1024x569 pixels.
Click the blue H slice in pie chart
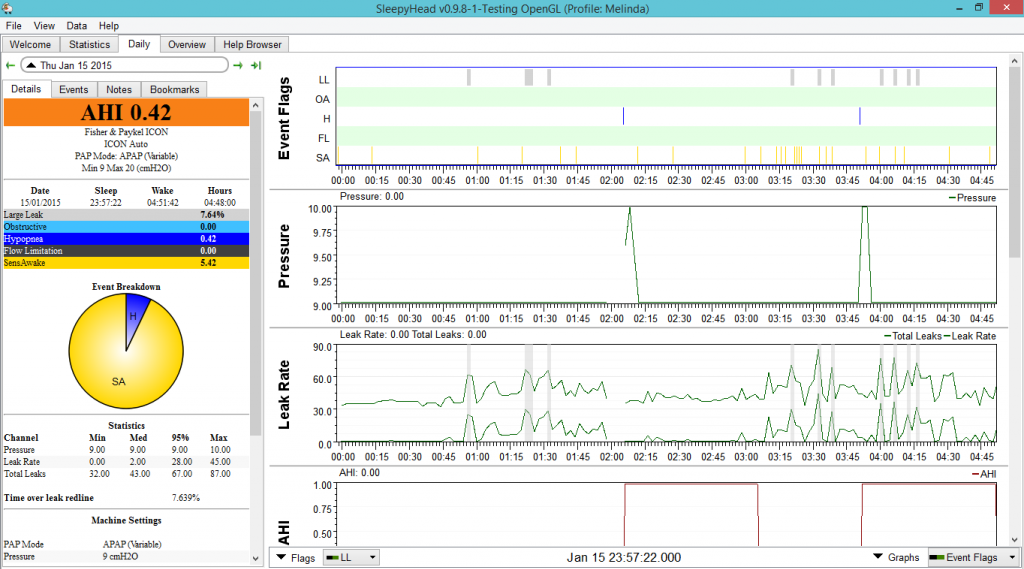coord(135,314)
